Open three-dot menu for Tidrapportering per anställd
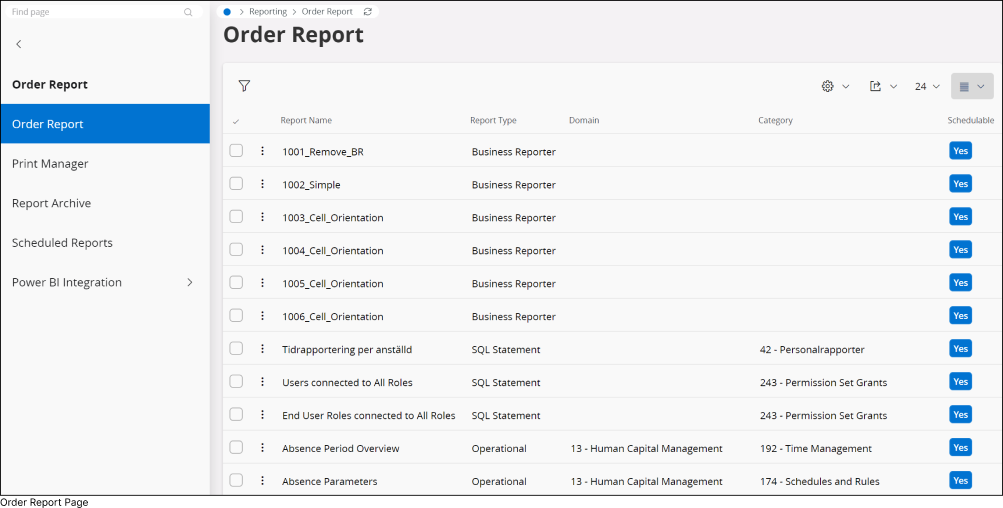The height and width of the screenshot is (508, 1003). point(263,349)
